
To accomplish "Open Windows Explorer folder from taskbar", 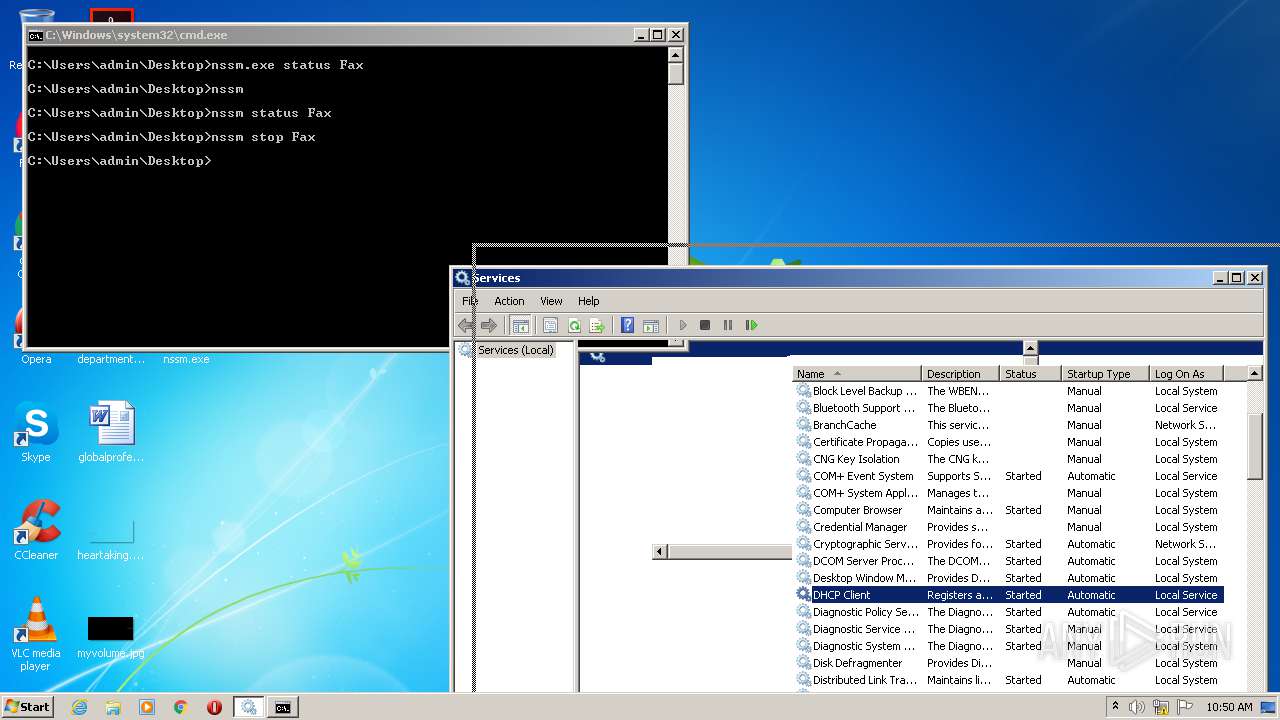I will pos(113,707).
